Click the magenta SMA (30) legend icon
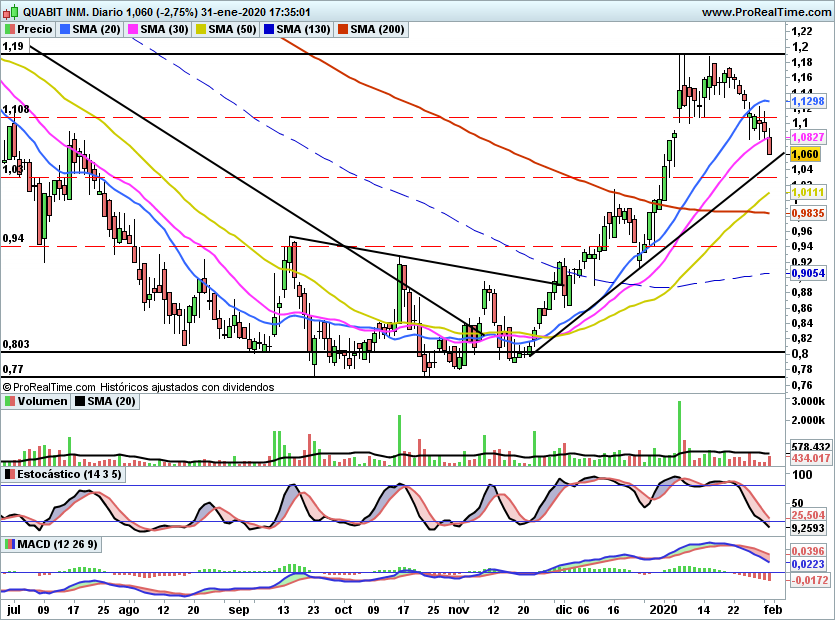835x620 pixels. pos(132,29)
